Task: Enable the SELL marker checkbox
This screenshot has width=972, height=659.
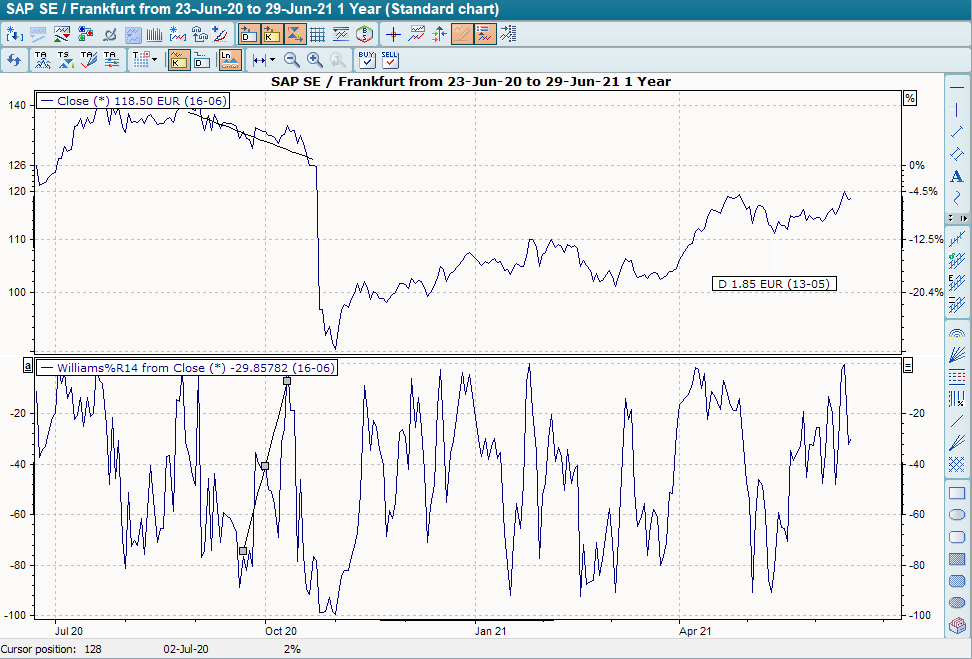Action: coord(391,60)
